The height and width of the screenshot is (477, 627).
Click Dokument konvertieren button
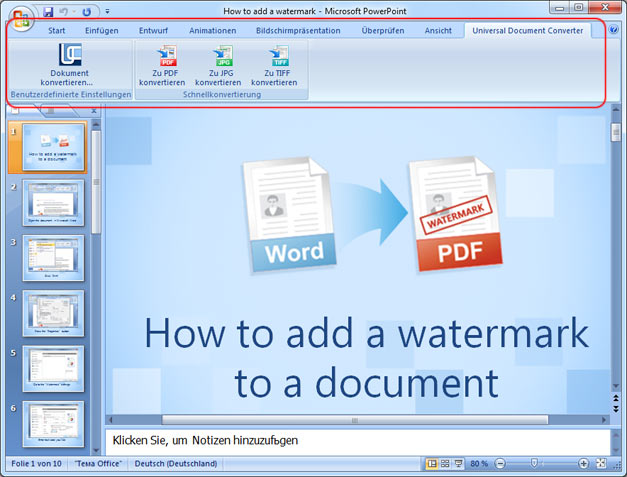coord(70,65)
